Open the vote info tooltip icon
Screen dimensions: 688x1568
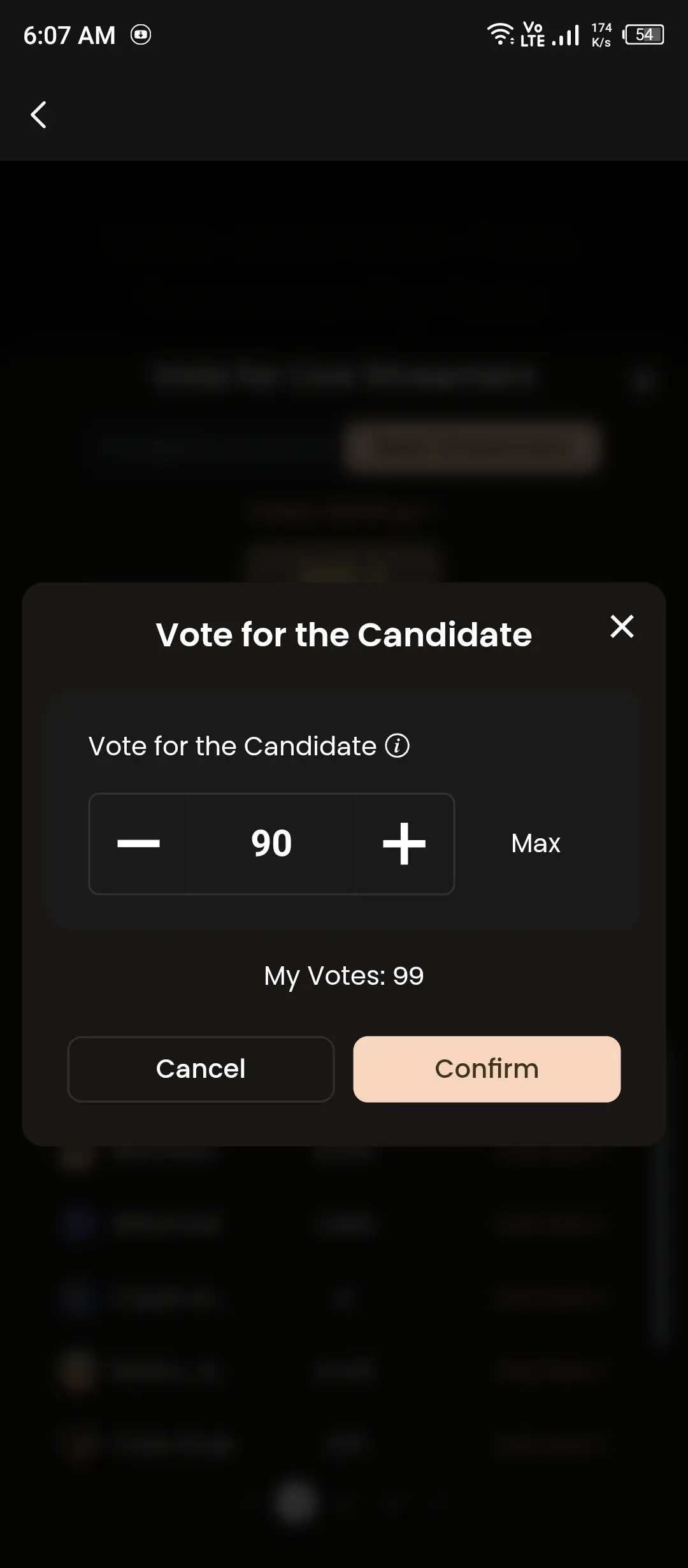[397, 745]
